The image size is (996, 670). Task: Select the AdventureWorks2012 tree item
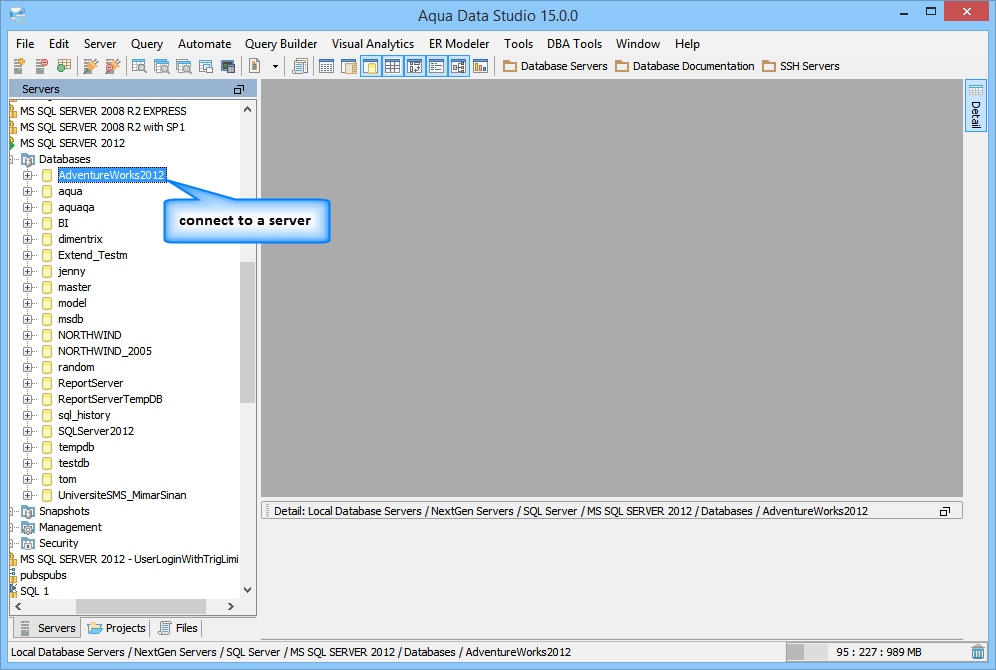(x=111, y=175)
